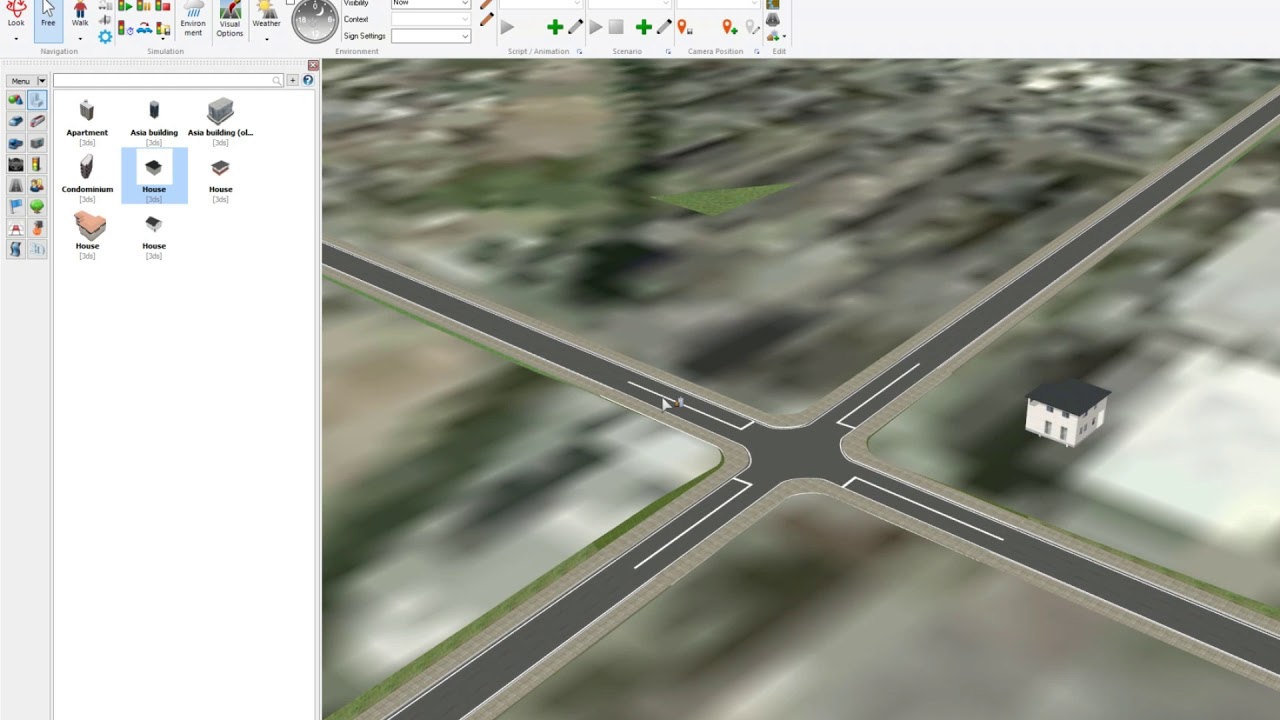The height and width of the screenshot is (720, 1280).
Task: Open the Sign Settings dropdown
Action: point(430,36)
